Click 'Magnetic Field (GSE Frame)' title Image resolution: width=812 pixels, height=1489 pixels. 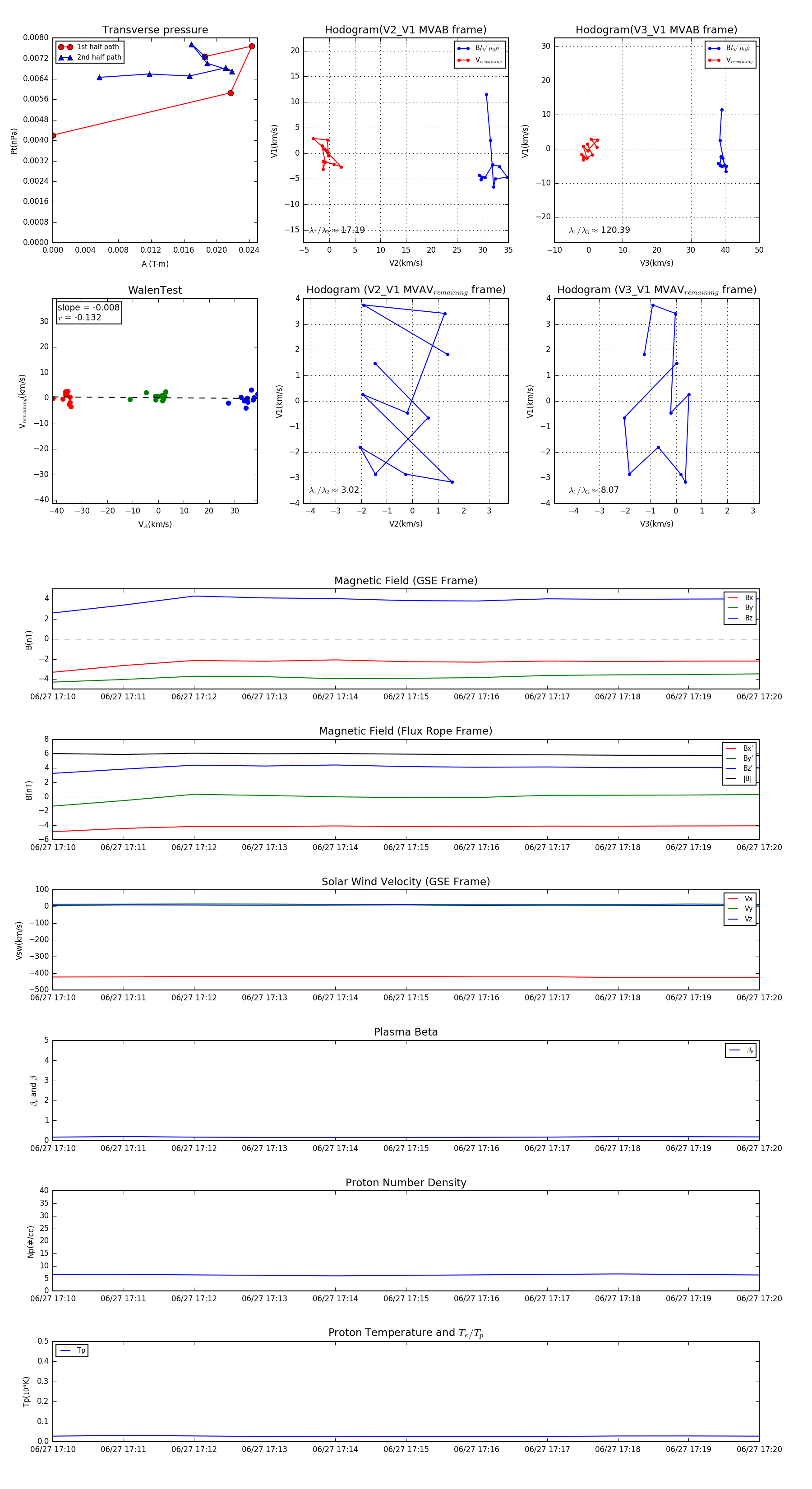(406, 581)
